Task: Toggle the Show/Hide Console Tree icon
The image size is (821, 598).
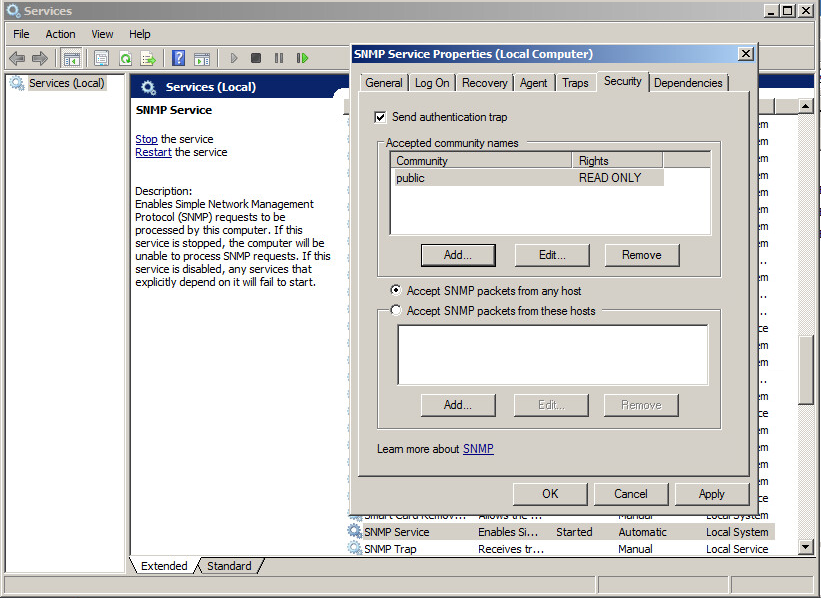Action: (72, 59)
